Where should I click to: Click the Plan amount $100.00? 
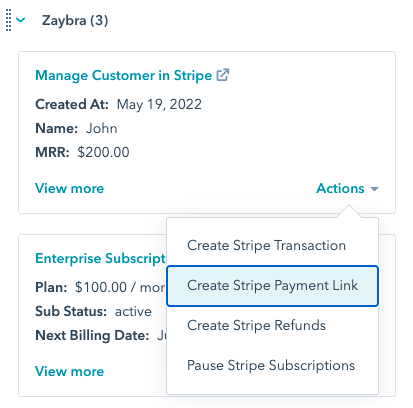click(101, 287)
